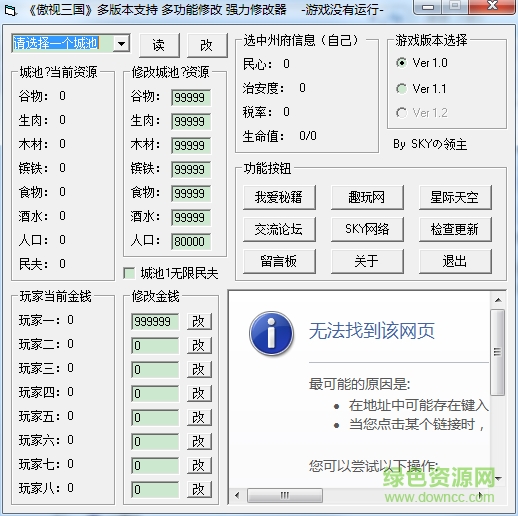Minimize the trainer window

coord(428,7)
